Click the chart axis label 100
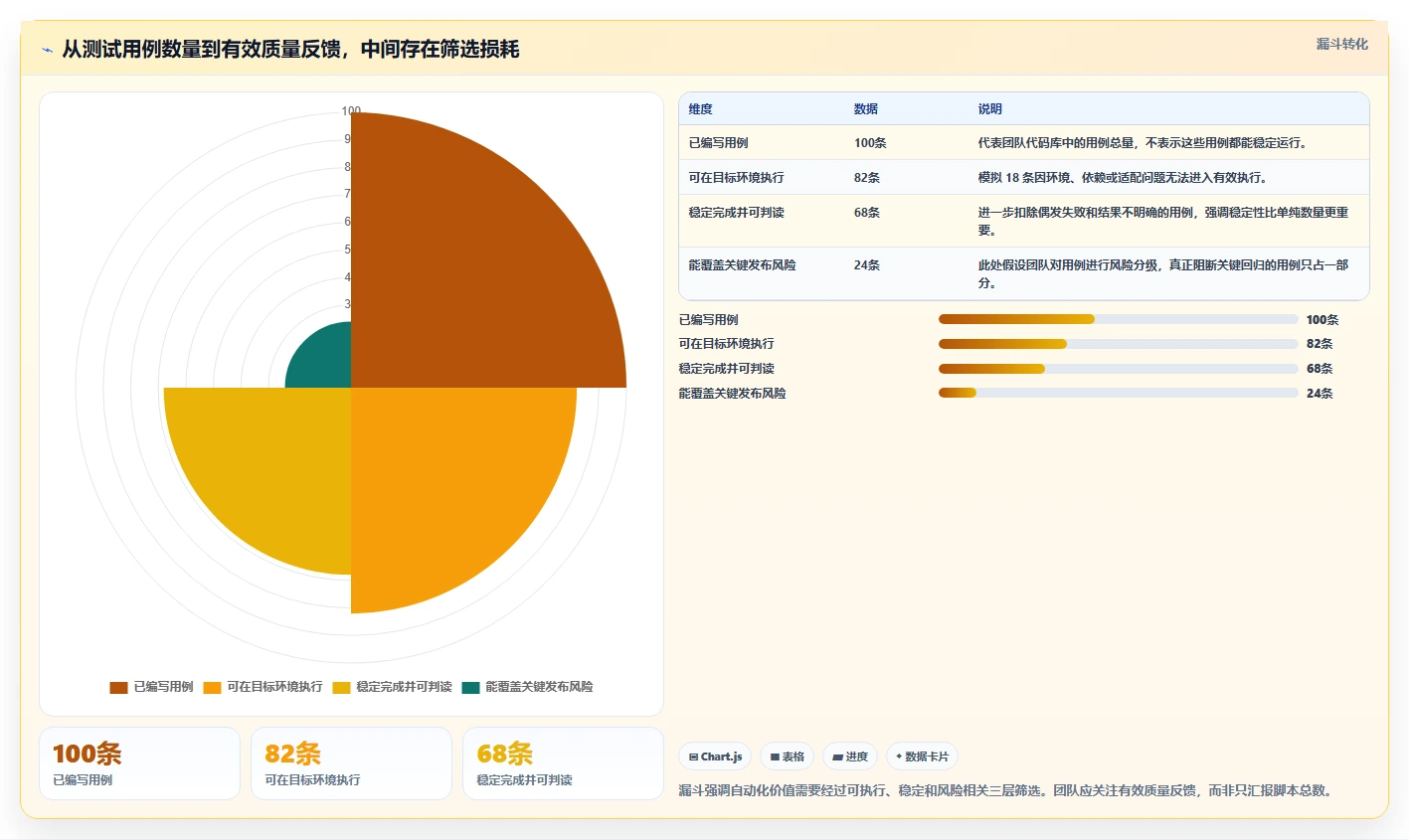Viewport: 1409px width, 840px height. point(351,111)
